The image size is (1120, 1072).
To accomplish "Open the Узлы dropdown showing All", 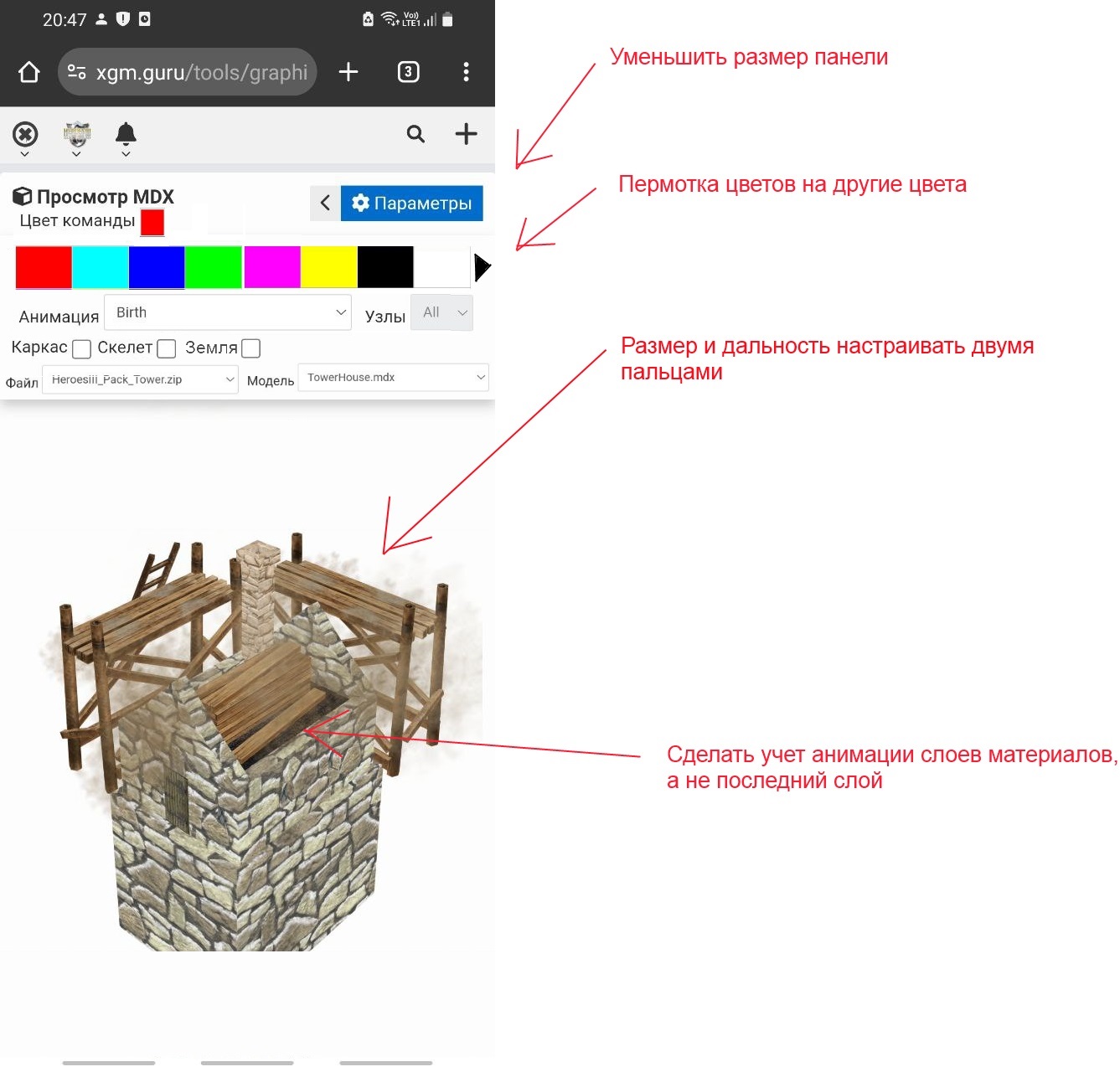I will (441, 312).
